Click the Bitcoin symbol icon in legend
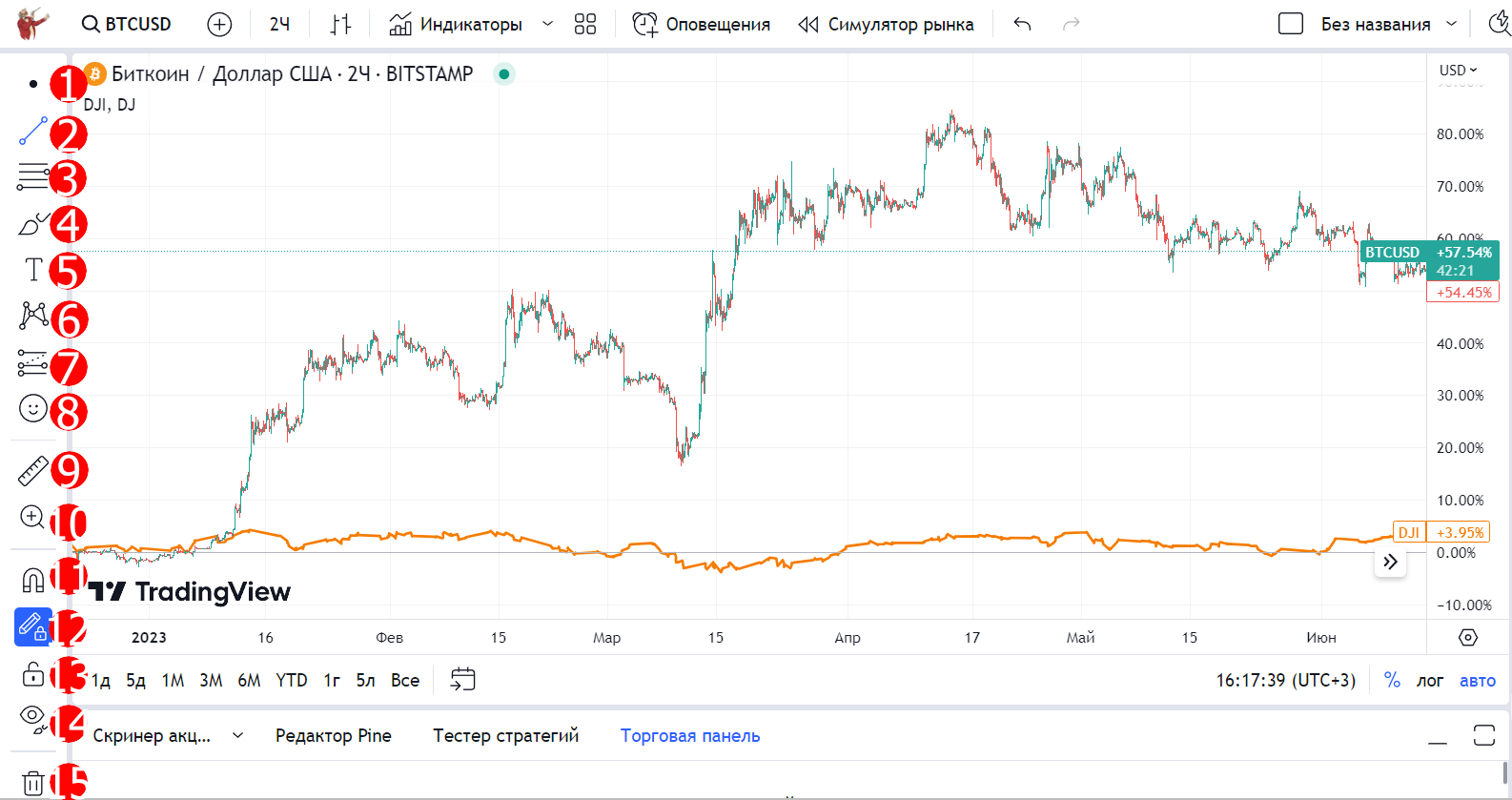 click(95, 73)
